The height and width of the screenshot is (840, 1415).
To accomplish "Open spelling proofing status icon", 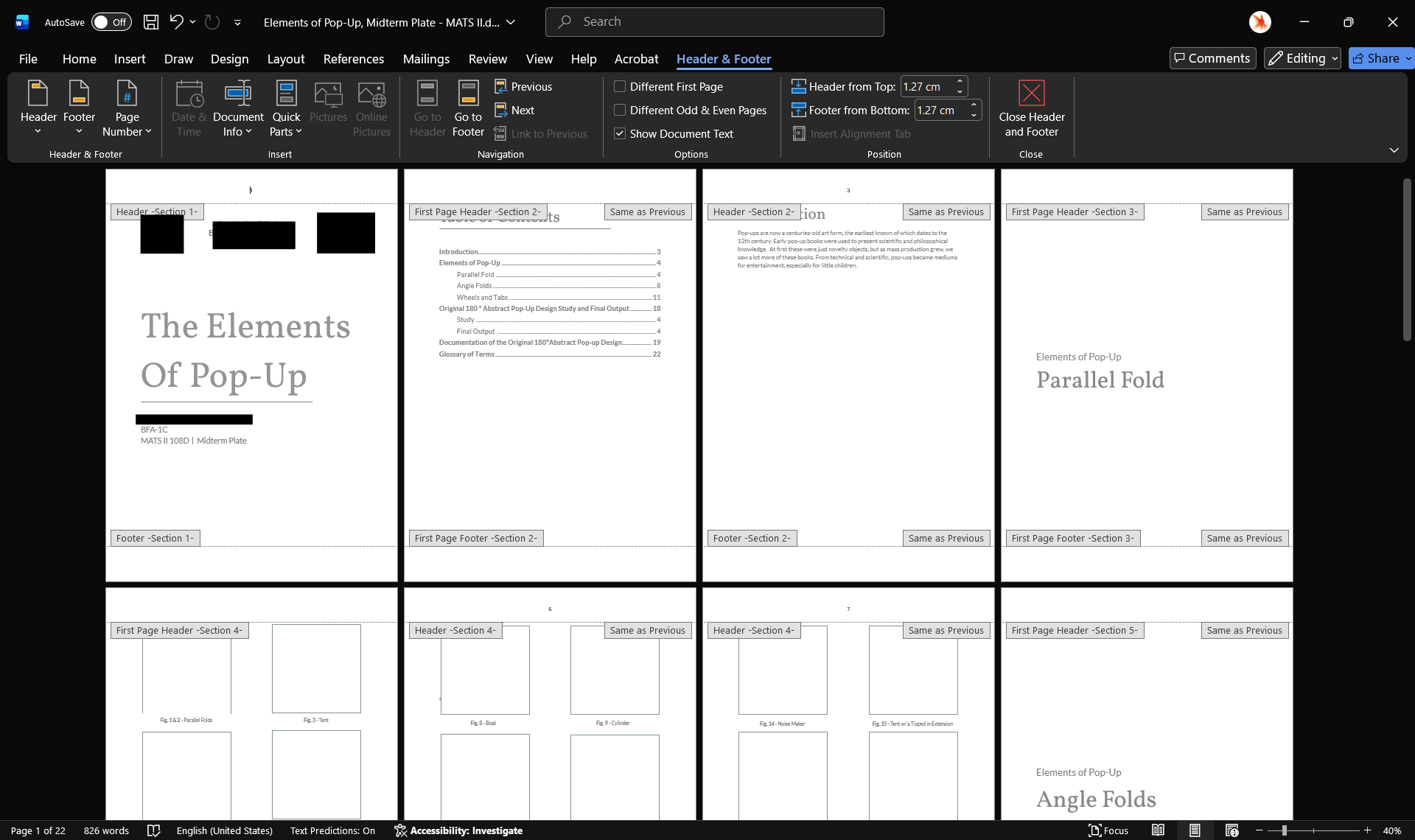I will coord(153,830).
